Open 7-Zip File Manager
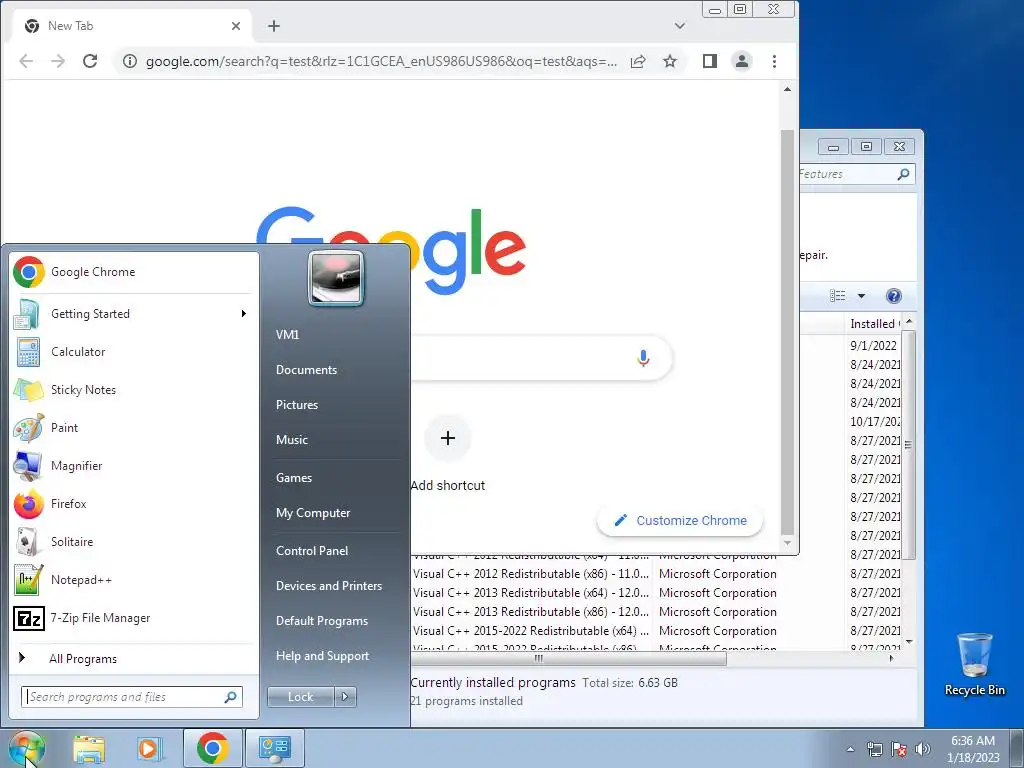This screenshot has height=768, width=1024. coord(134,618)
